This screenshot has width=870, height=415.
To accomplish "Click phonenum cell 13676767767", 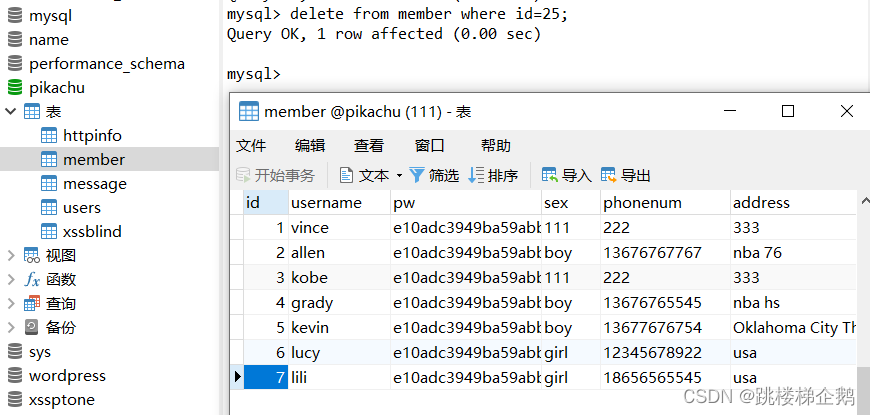I will (666, 253).
